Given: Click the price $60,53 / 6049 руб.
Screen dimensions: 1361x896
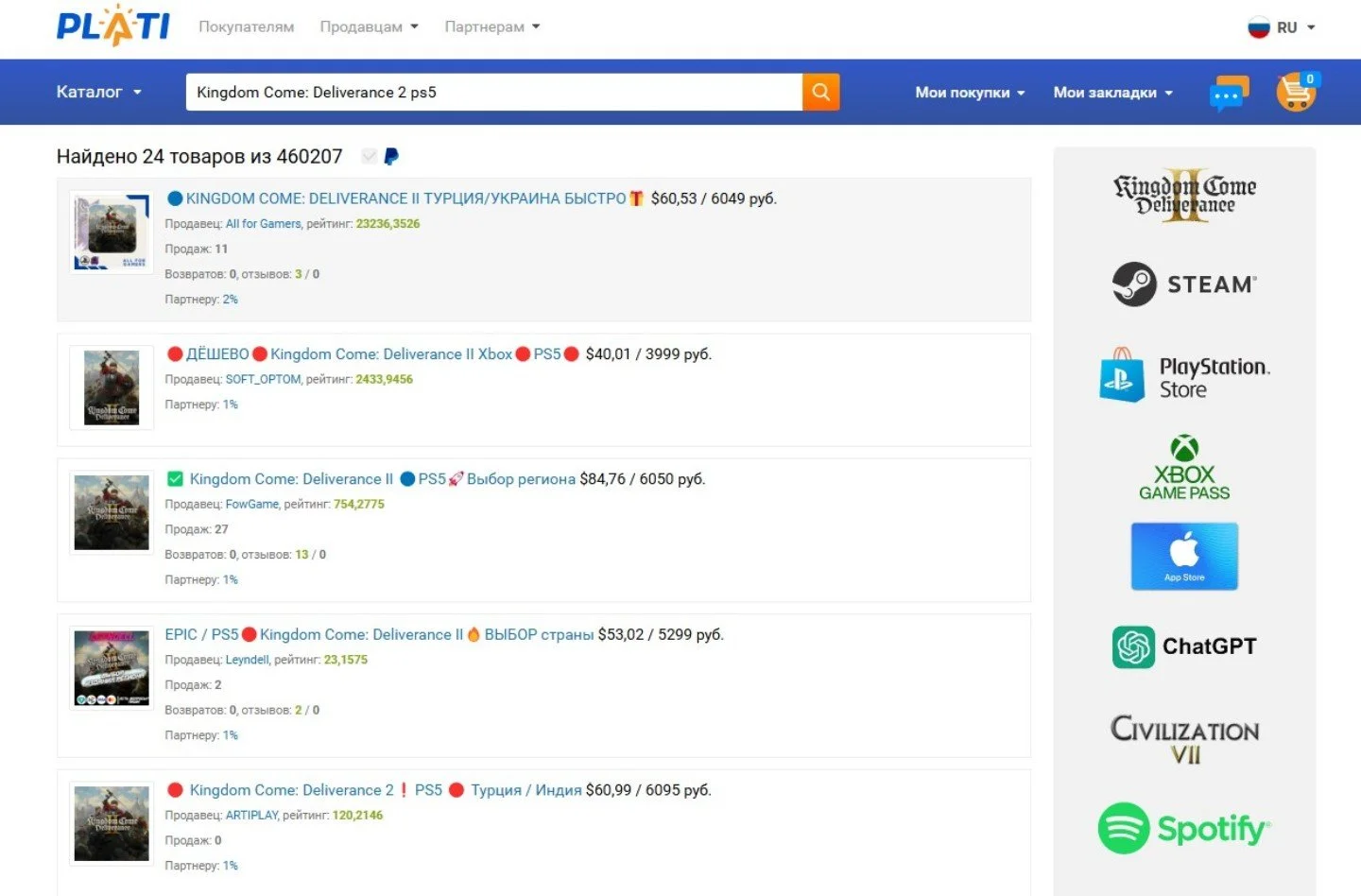Looking at the screenshot, I should pos(714,198).
